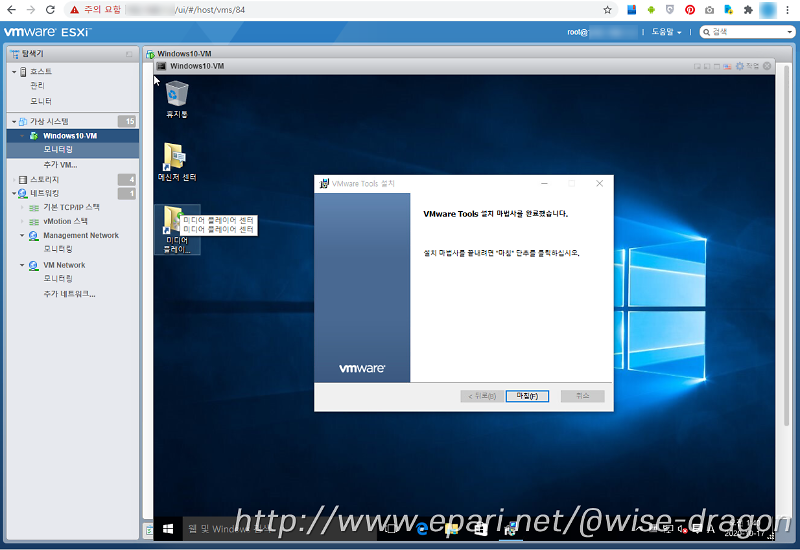Image resolution: width=800 pixels, height=550 pixels.
Task: Collapse the Networking (네트워킹) node
Action: click(x=14, y=193)
